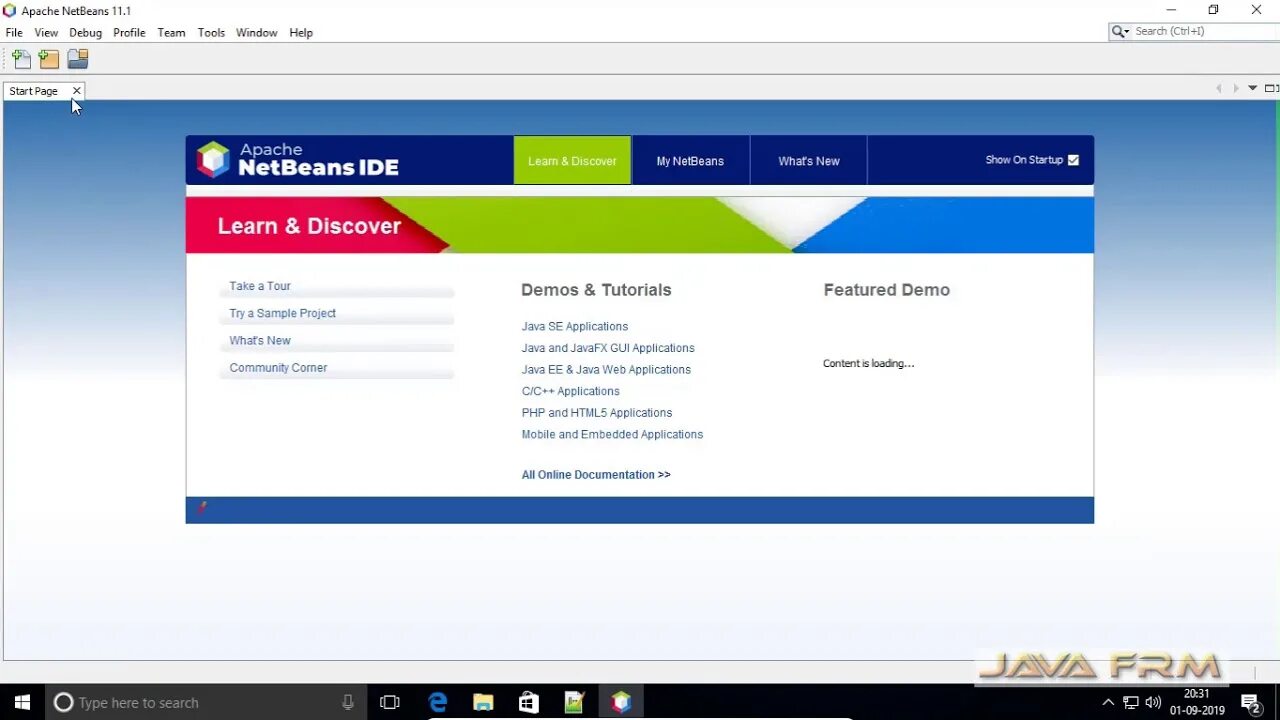Open File Explorer from taskbar
Screen dimensions: 1280x720
coord(483,702)
